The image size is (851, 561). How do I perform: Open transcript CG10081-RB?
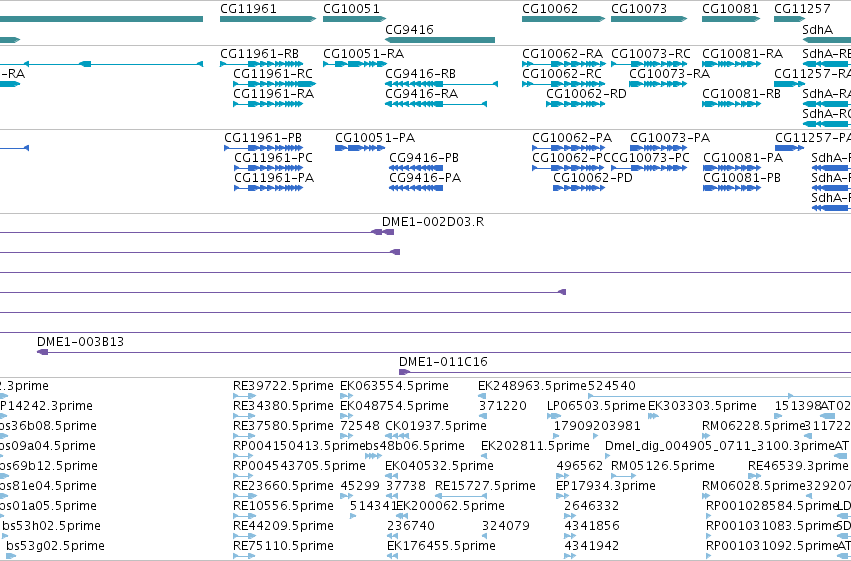pos(731,104)
